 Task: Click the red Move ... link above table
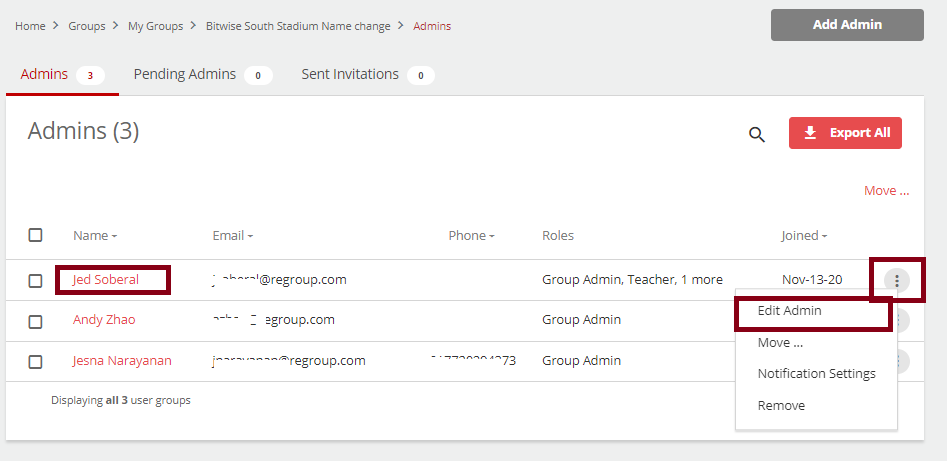tap(887, 191)
